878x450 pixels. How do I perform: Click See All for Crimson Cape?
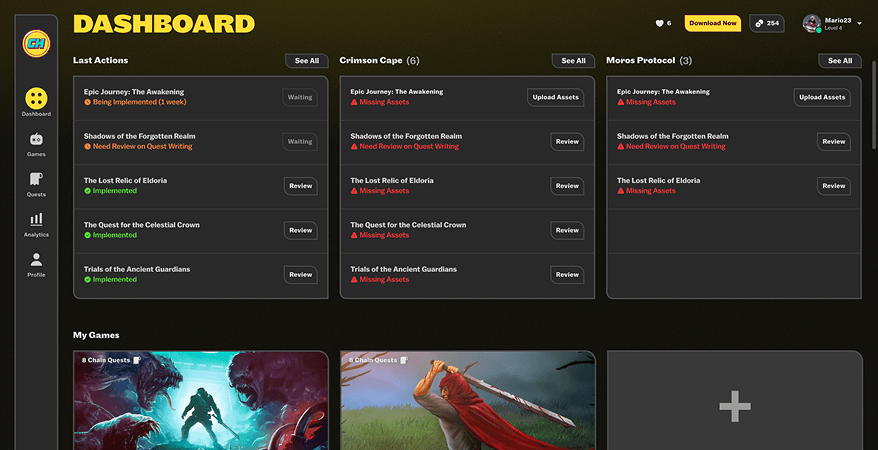click(573, 61)
